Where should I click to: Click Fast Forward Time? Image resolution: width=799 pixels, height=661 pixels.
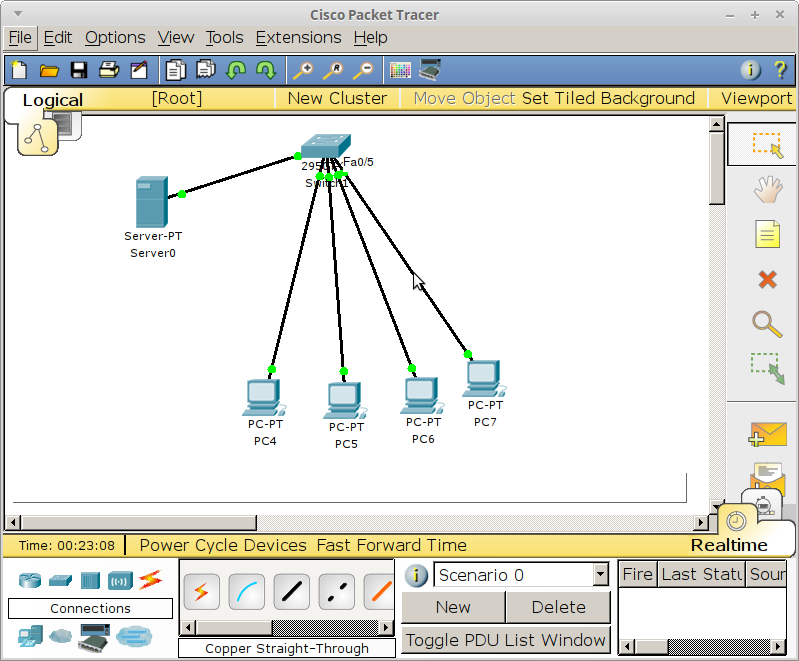coord(391,545)
